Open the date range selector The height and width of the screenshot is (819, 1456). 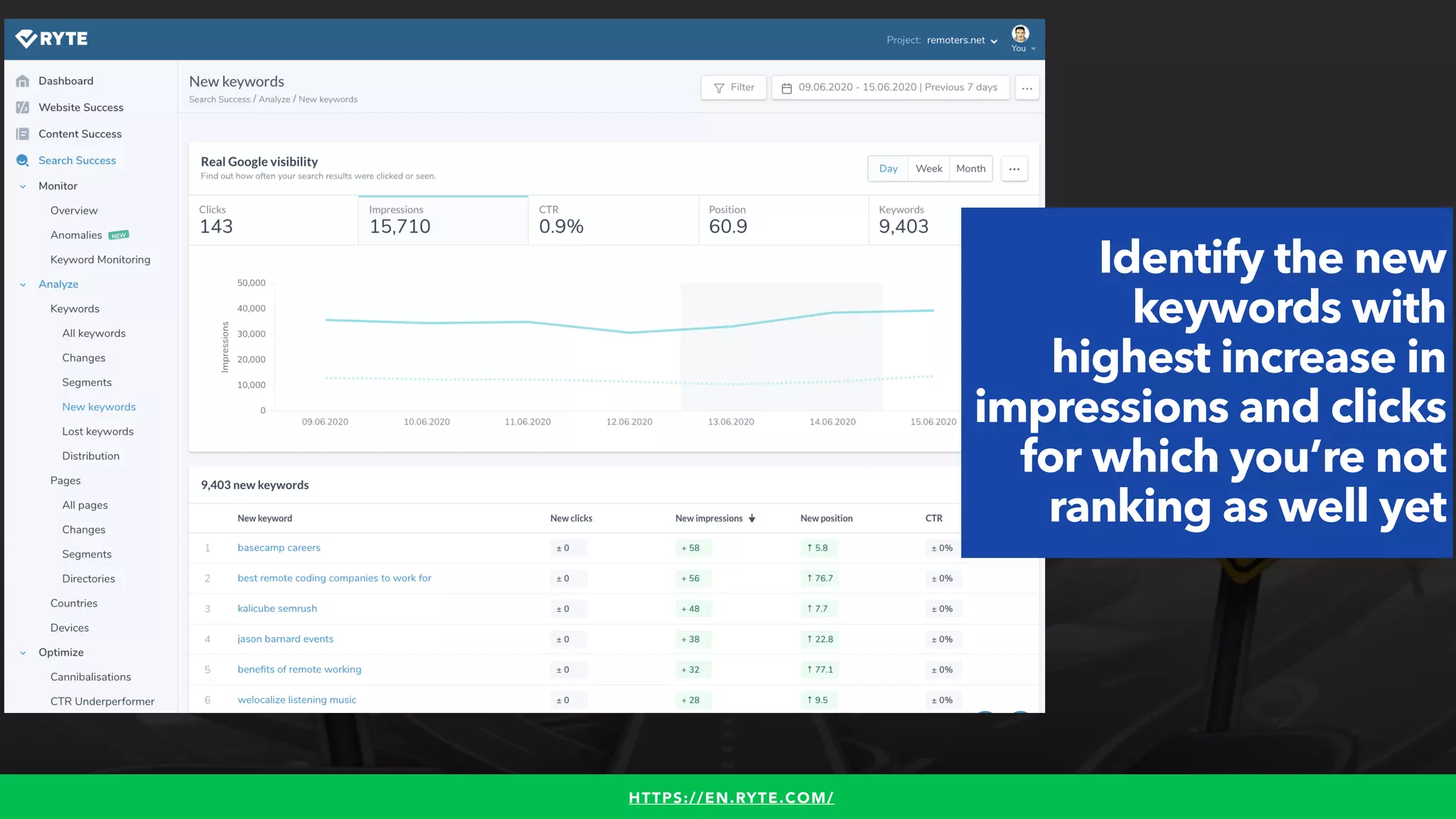890,88
